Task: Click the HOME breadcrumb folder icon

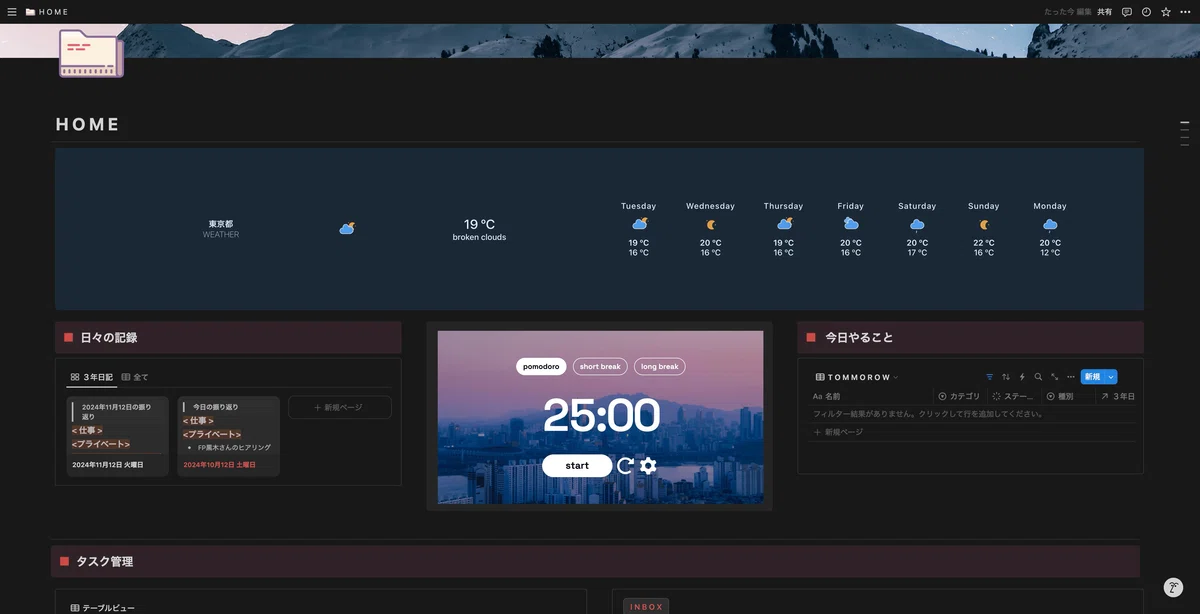Action: (x=31, y=12)
